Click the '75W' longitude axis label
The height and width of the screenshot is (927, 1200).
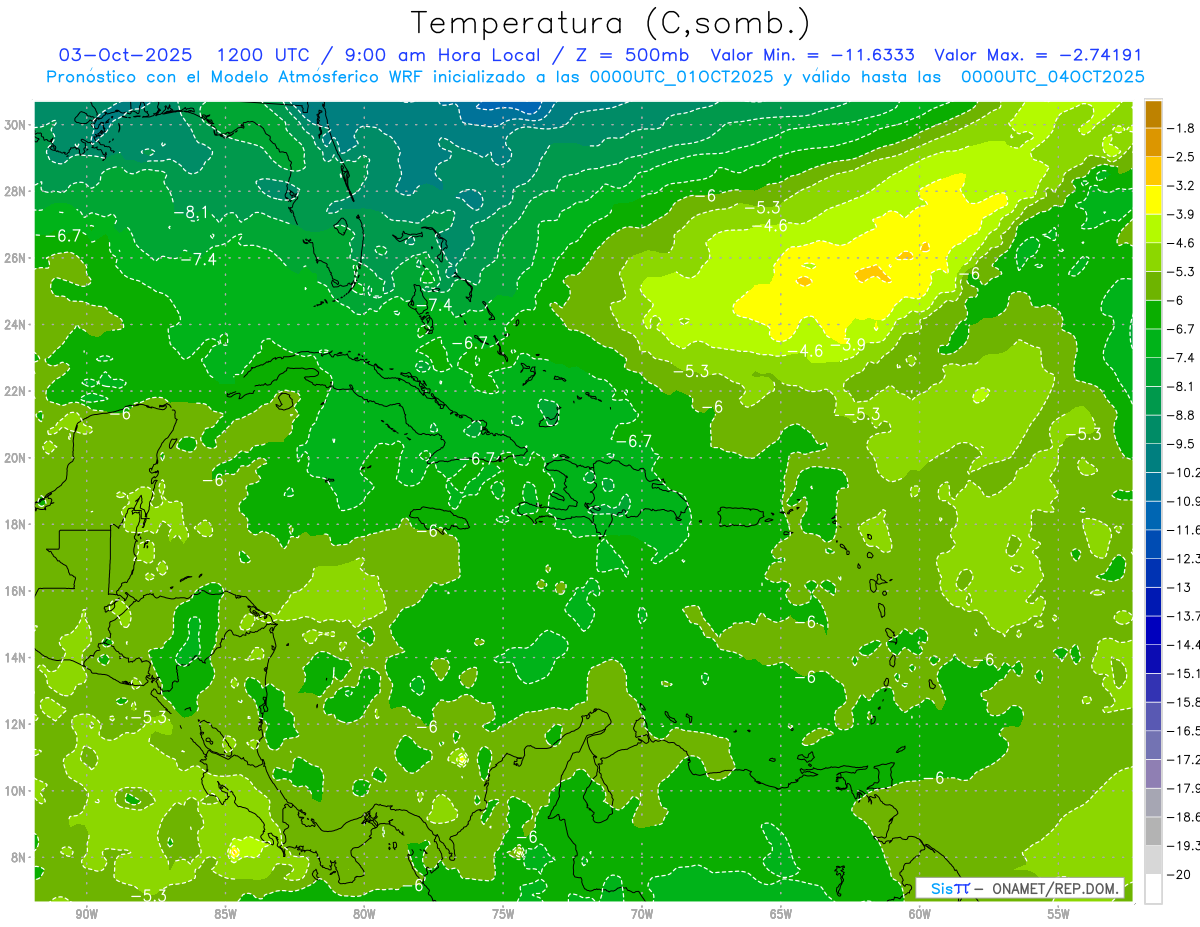point(503,914)
